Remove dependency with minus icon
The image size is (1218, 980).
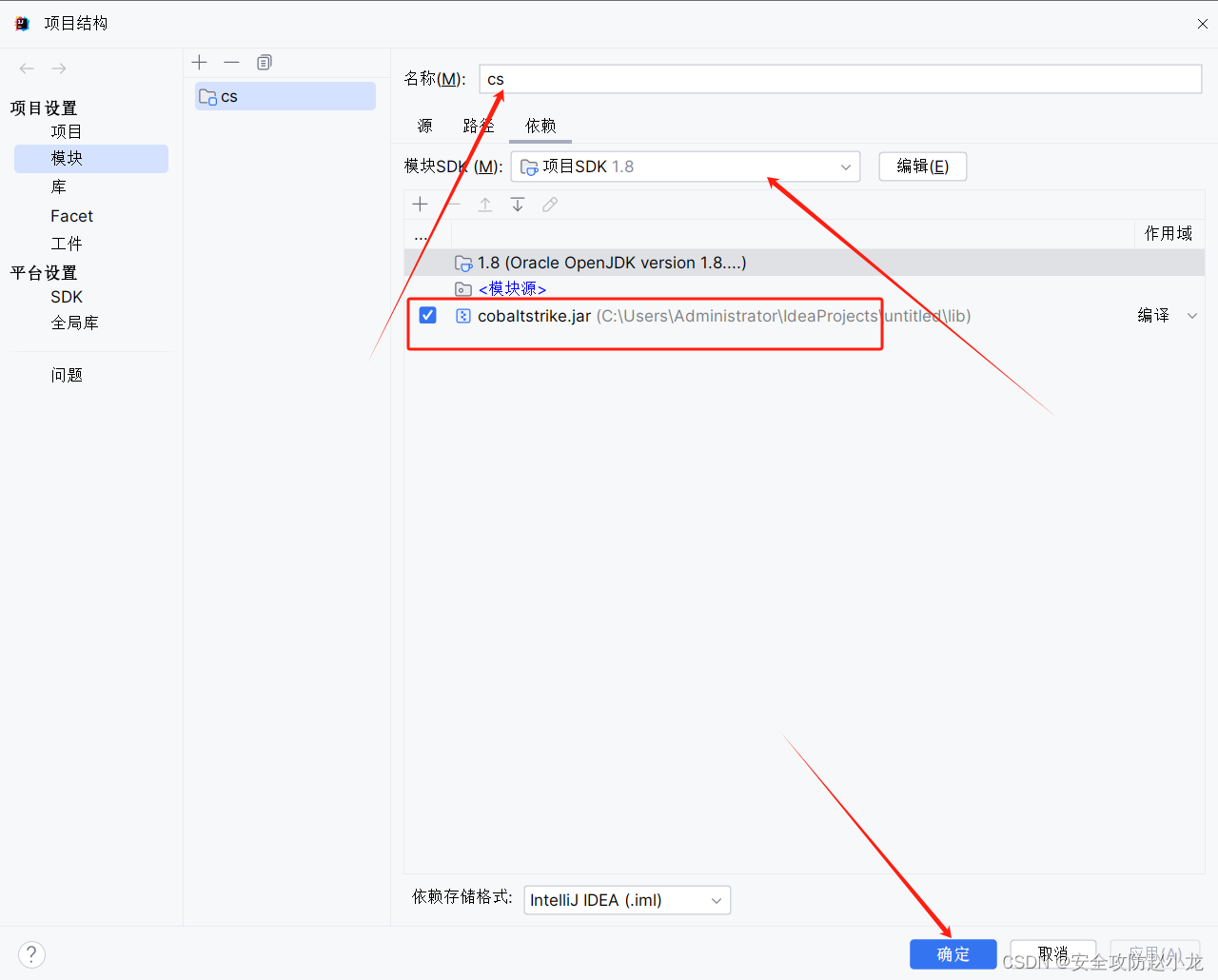click(453, 205)
